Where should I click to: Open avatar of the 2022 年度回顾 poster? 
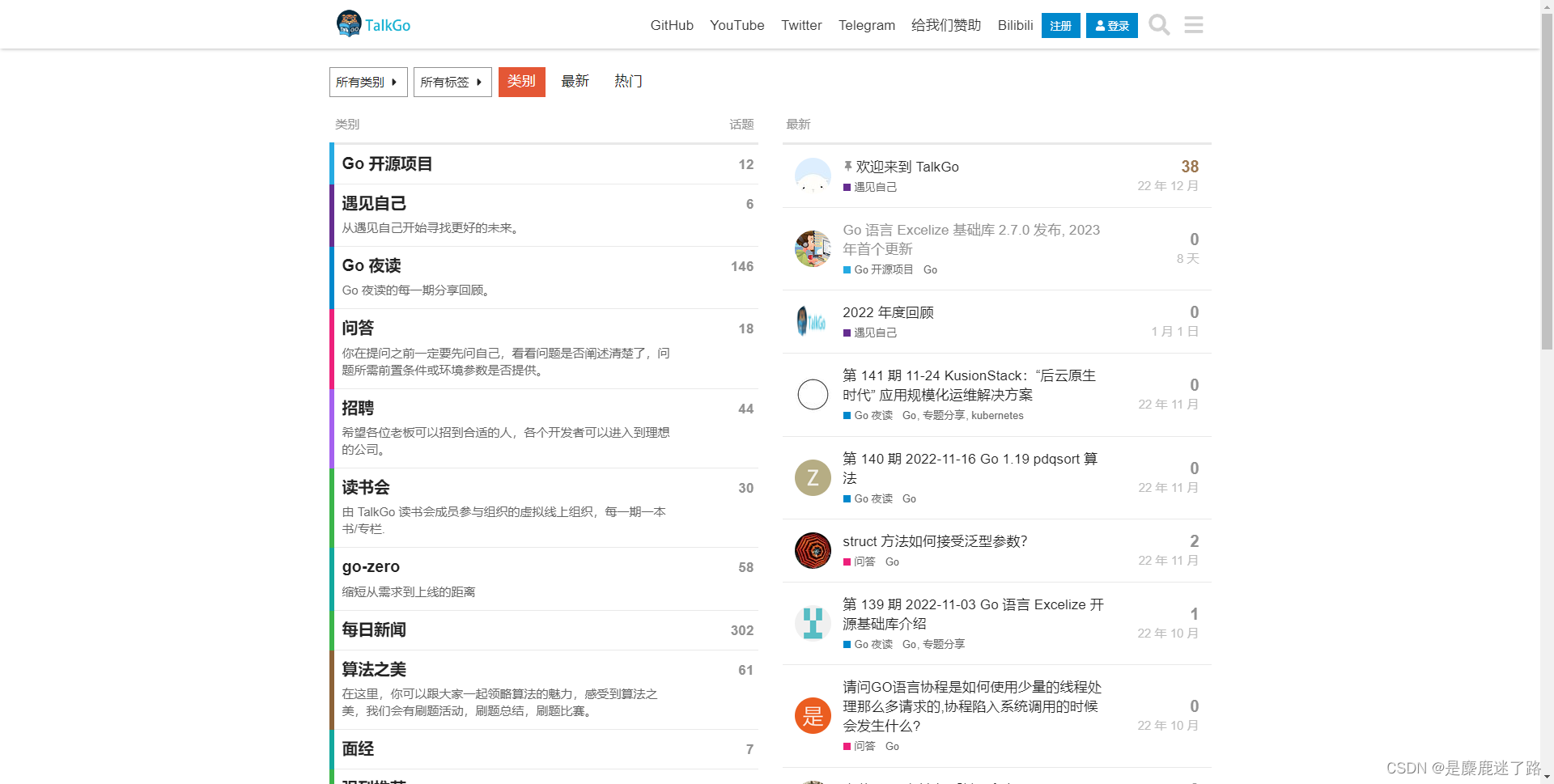tap(813, 322)
